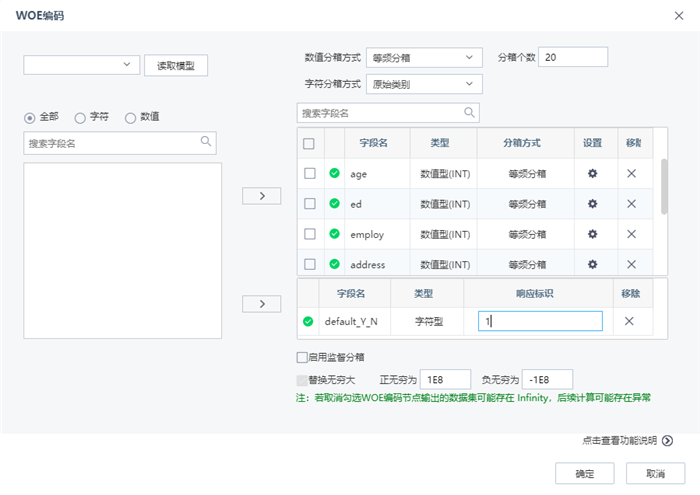Open settings gear for address field
Viewport: 700px width, 495px height.
[592, 264]
